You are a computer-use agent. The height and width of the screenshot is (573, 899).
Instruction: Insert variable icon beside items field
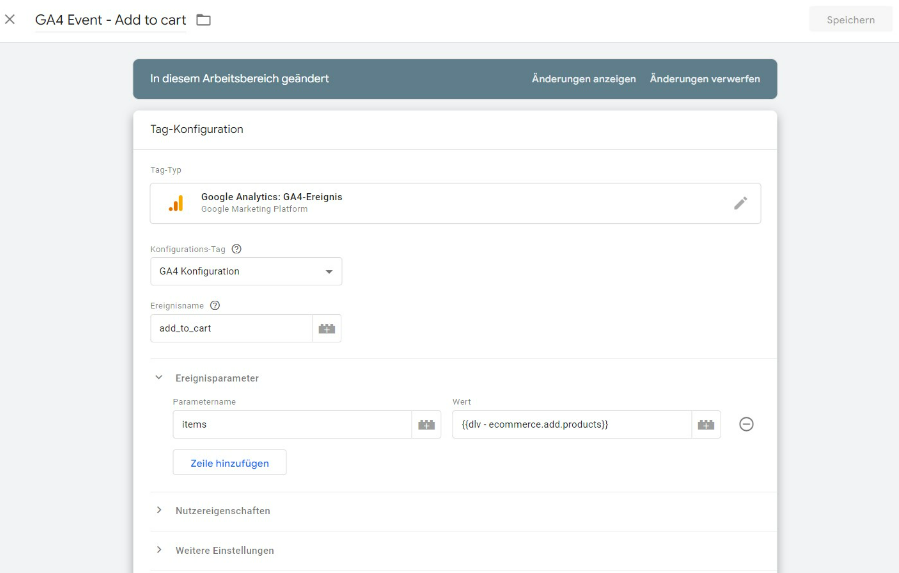pos(426,424)
